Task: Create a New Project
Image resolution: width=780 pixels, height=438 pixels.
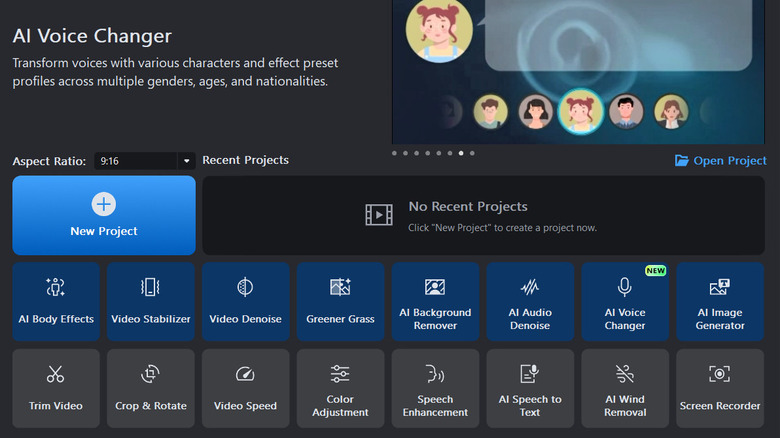Action: pyautogui.click(x=104, y=215)
